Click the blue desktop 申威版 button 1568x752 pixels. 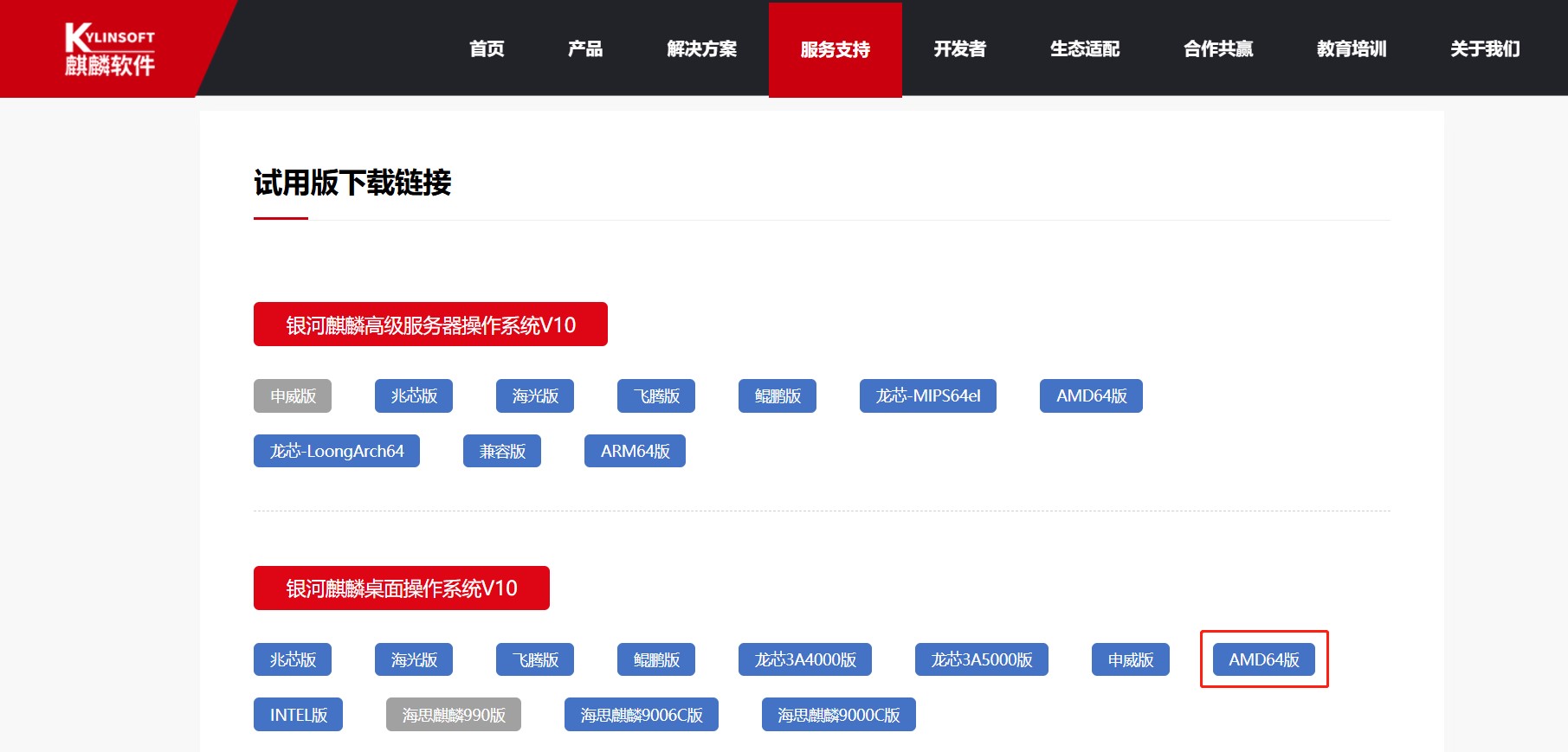(1131, 659)
